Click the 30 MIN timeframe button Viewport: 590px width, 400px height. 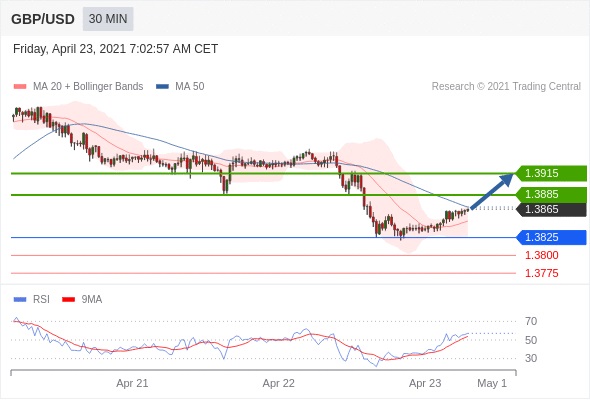click(108, 19)
